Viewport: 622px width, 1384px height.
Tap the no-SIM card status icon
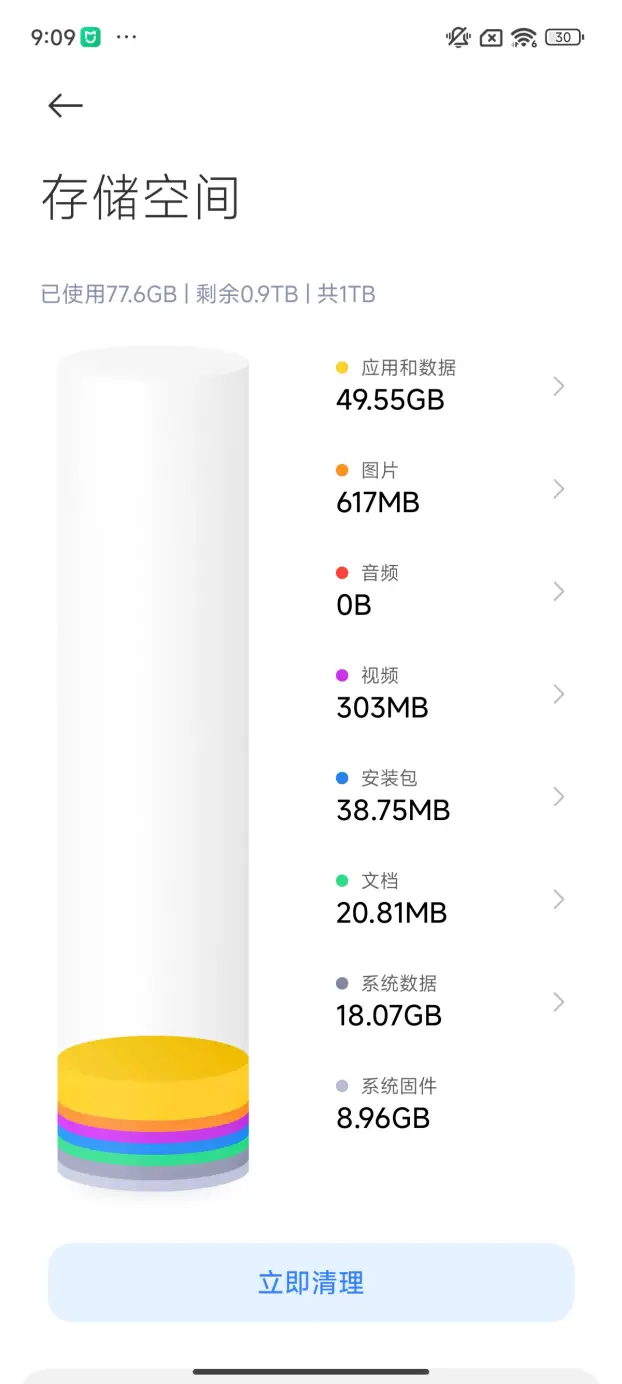tap(491, 38)
